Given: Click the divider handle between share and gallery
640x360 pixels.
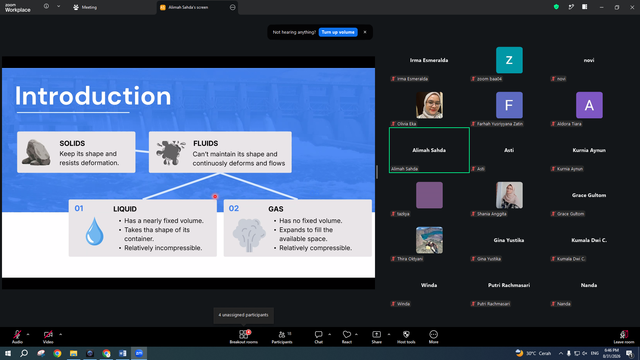Looking at the screenshot, I should (376, 172).
